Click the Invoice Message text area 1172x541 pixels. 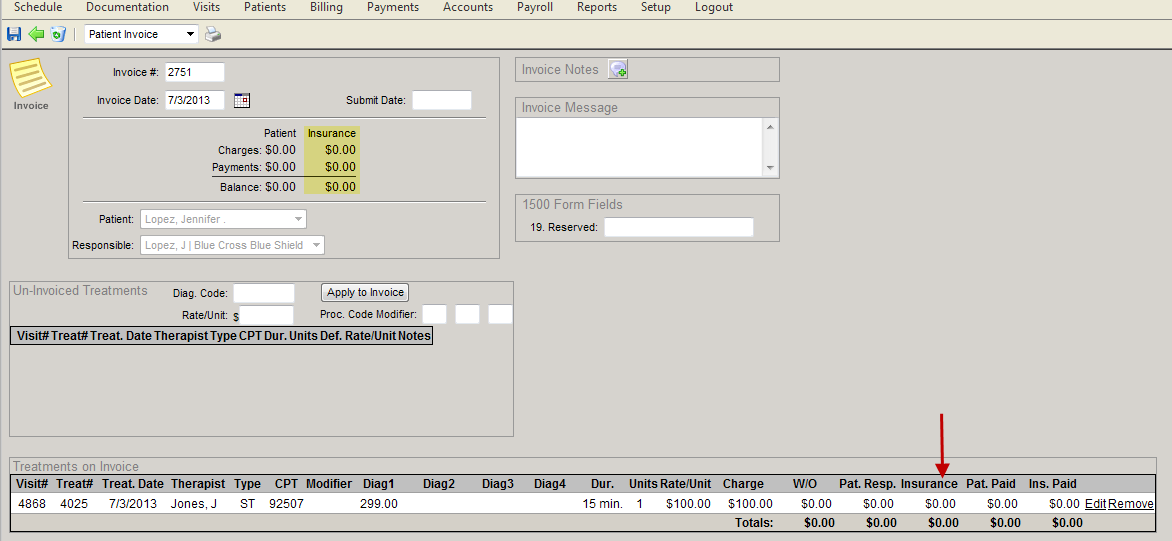tap(639, 147)
